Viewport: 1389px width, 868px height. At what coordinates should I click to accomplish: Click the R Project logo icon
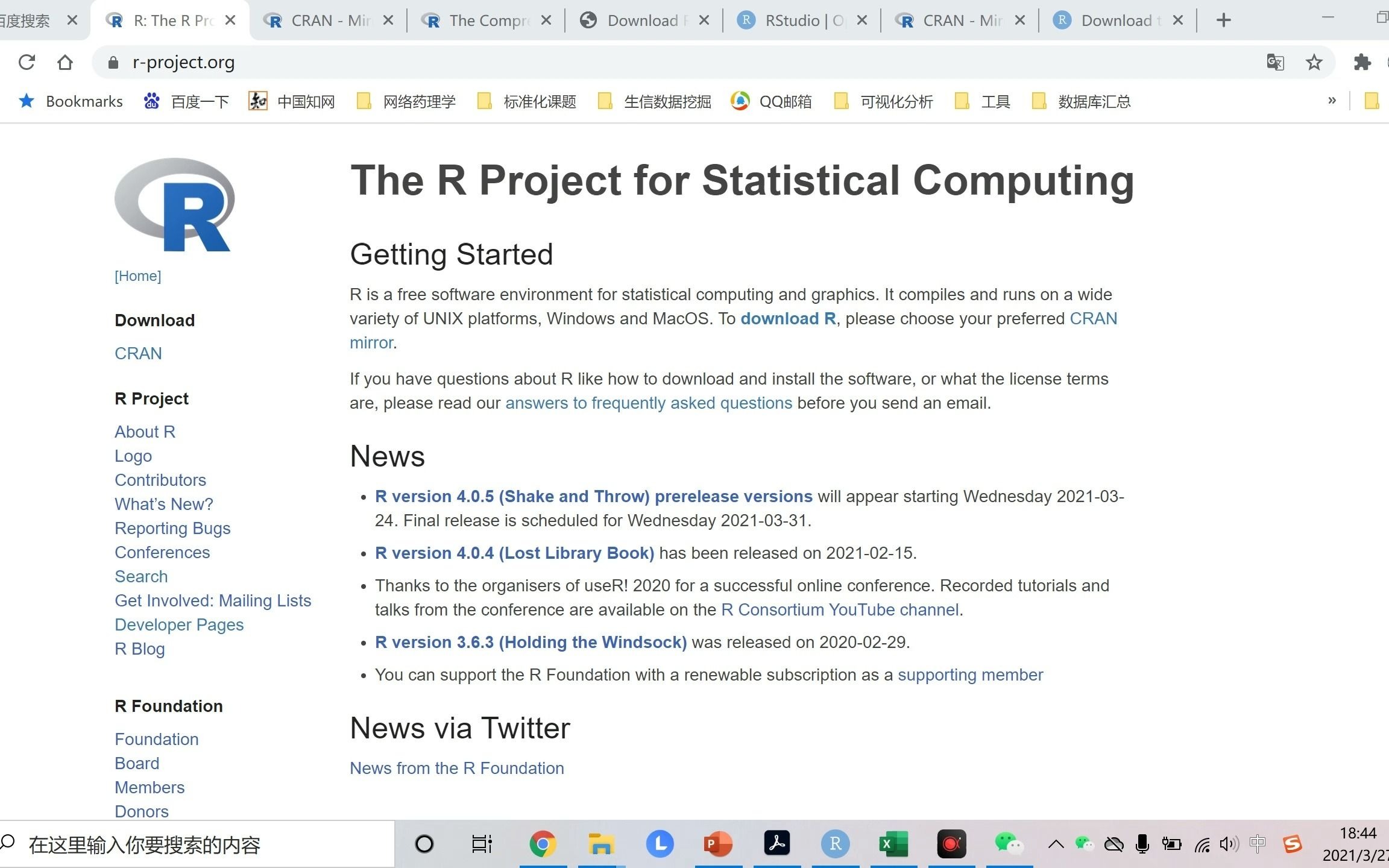coord(176,206)
